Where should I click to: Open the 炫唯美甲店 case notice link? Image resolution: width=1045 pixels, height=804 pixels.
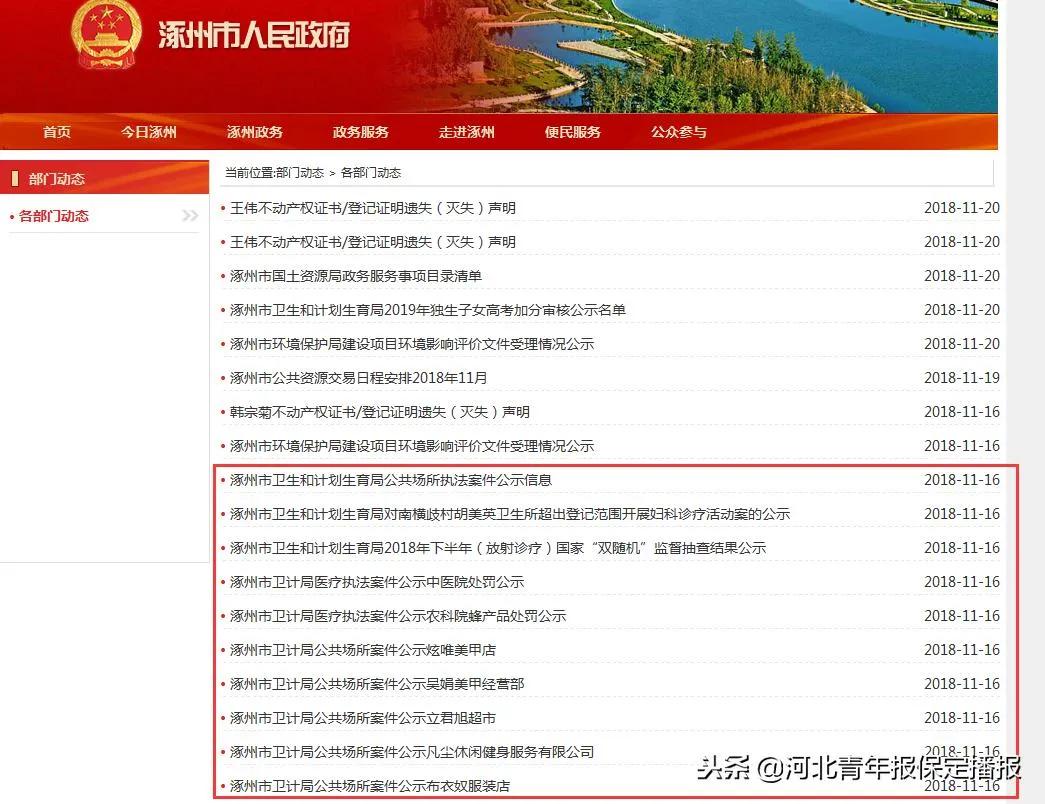click(x=363, y=650)
